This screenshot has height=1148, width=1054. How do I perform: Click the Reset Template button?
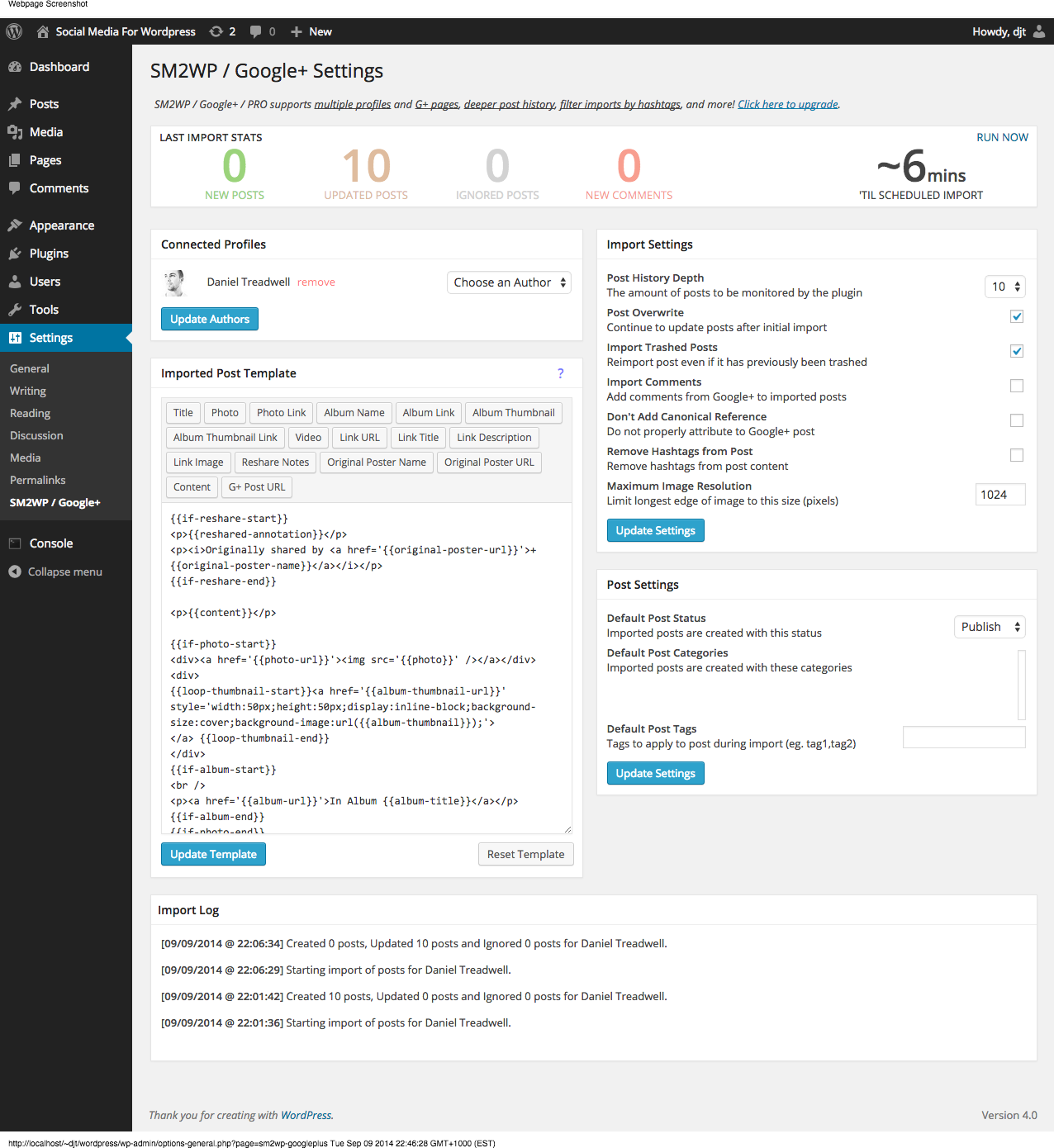[x=525, y=854]
